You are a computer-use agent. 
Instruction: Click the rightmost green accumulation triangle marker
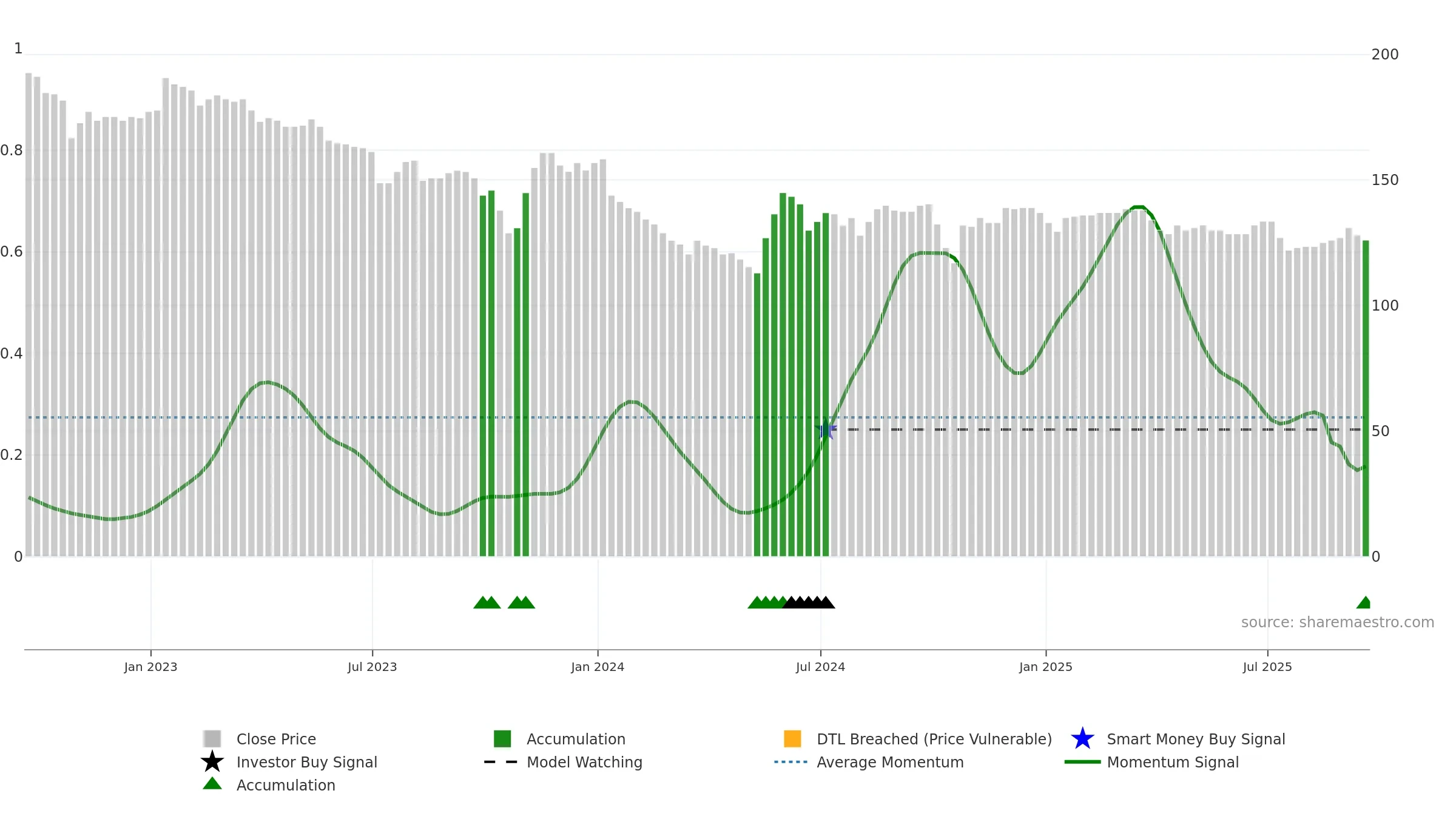[1363, 602]
